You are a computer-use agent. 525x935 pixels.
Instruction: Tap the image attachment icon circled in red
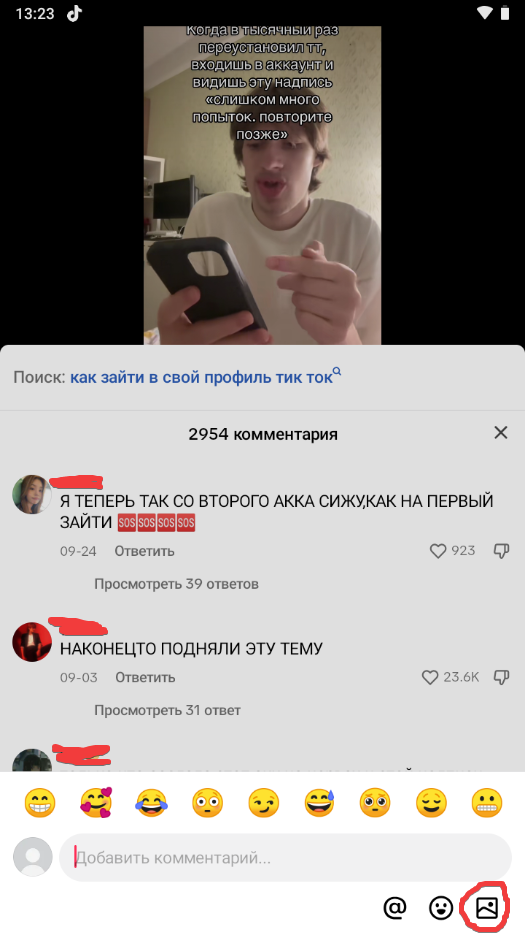pos(487,908)
